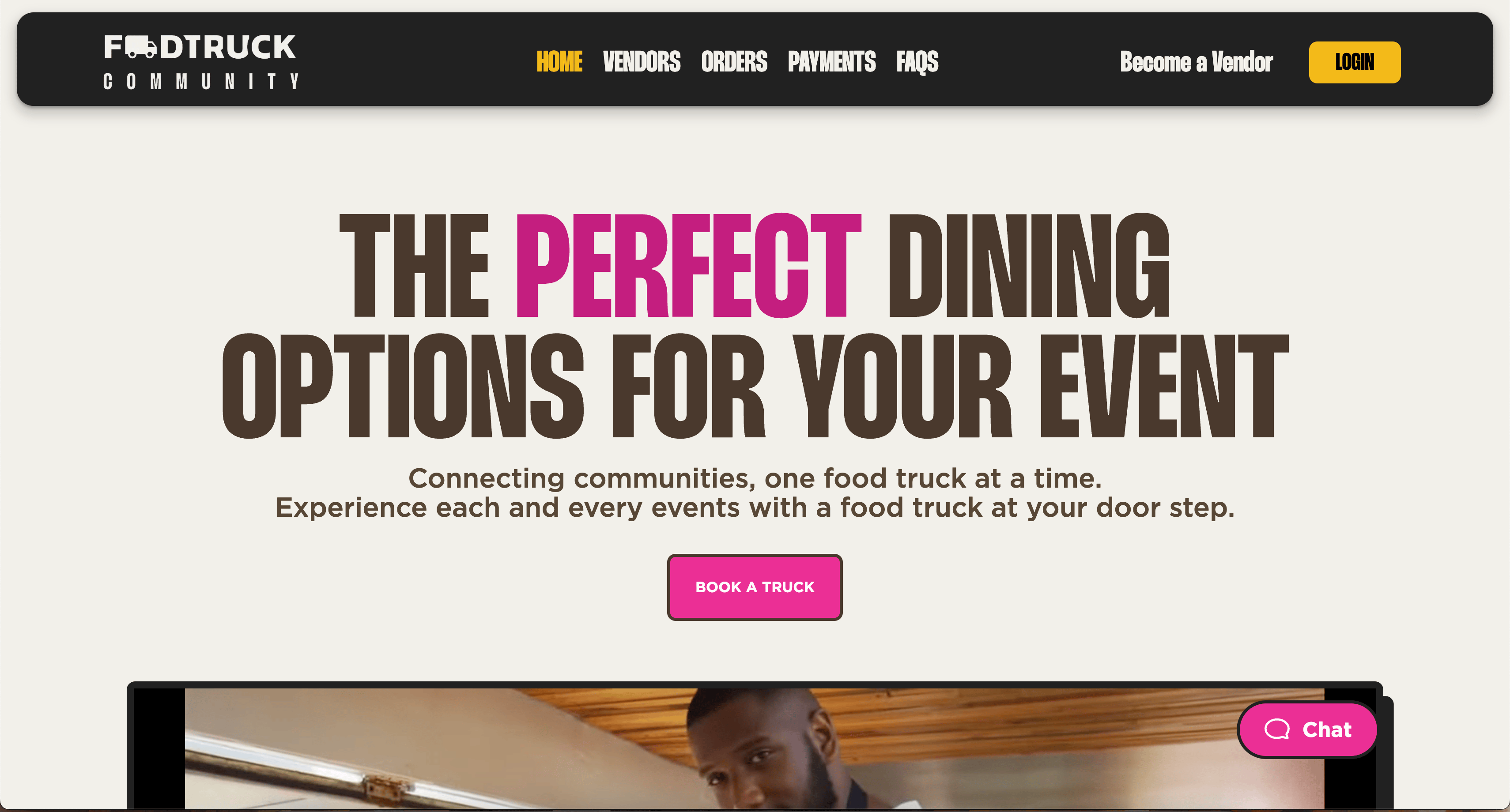This screenshot has height=812, width=1510.
Task: Click the yellow Login button
Action: coord(1355,62)
